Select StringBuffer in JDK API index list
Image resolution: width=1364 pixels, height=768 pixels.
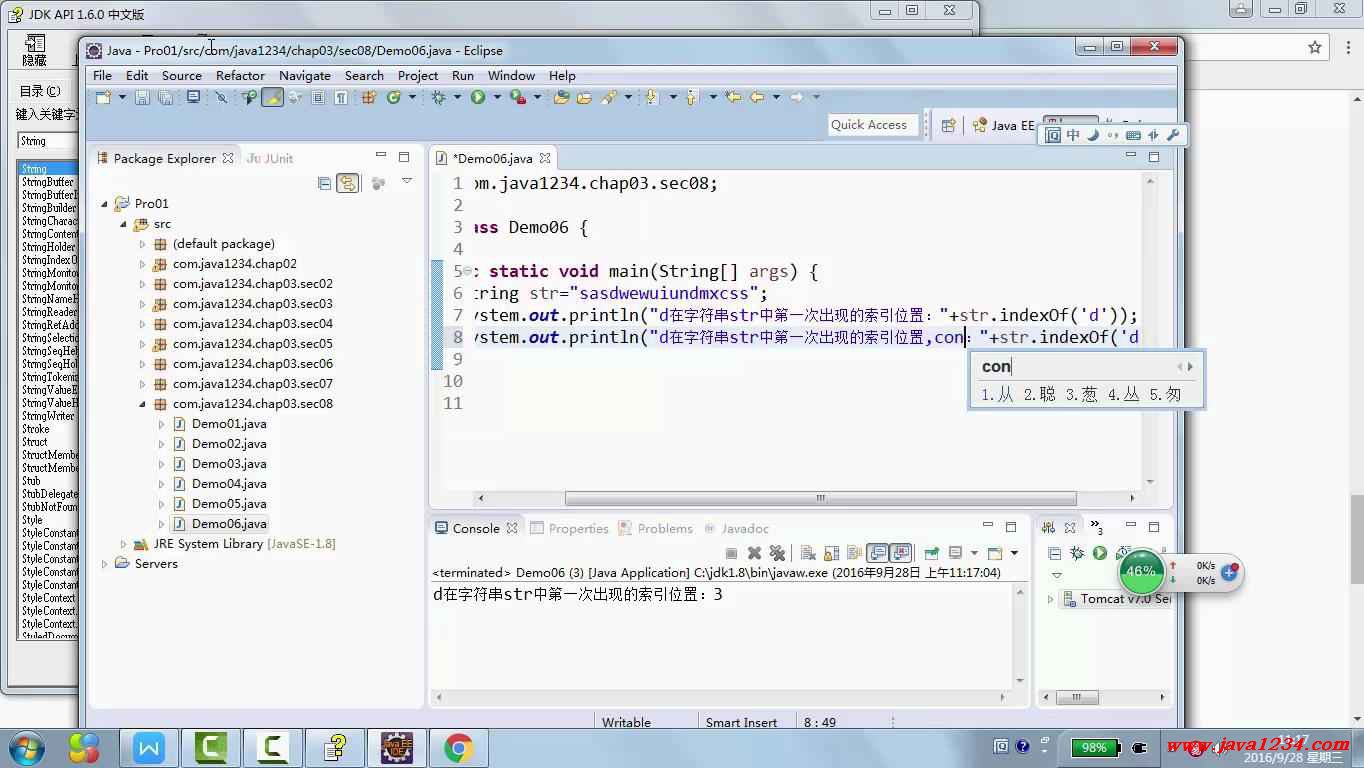[x=48, y=182]
